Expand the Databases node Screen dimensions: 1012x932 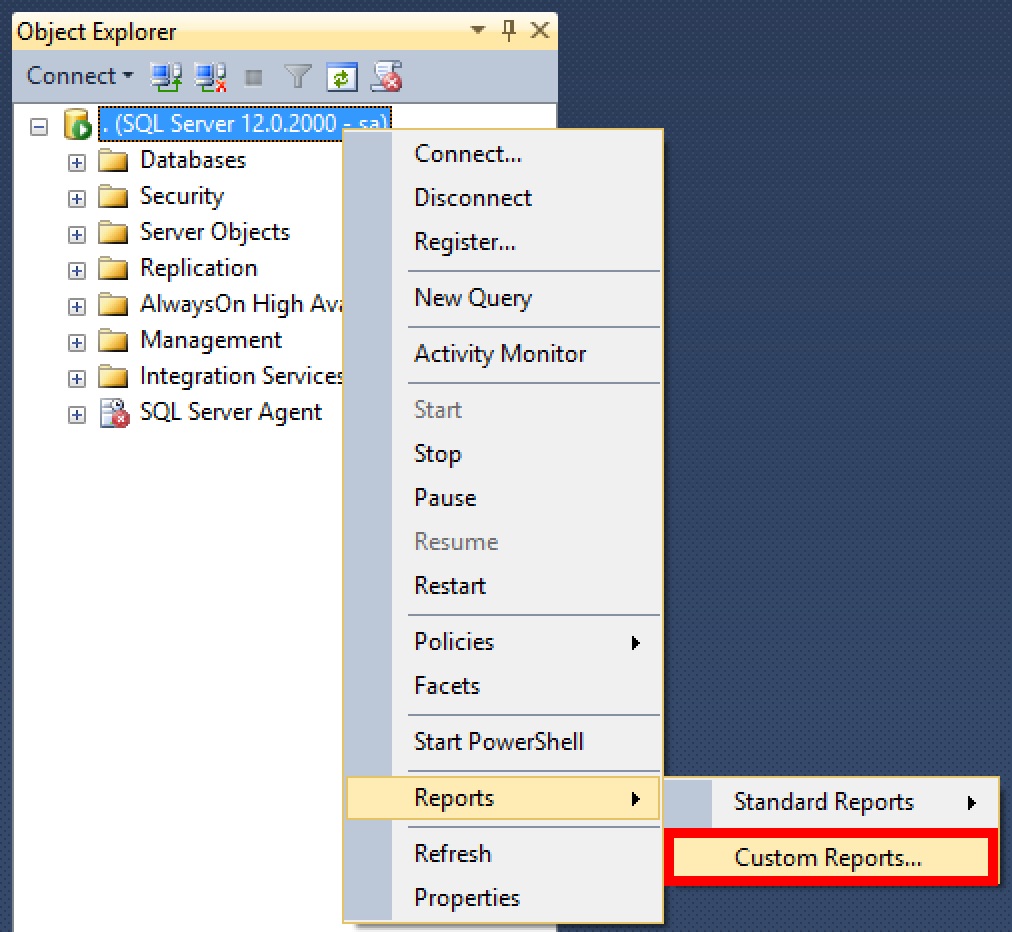77,163
